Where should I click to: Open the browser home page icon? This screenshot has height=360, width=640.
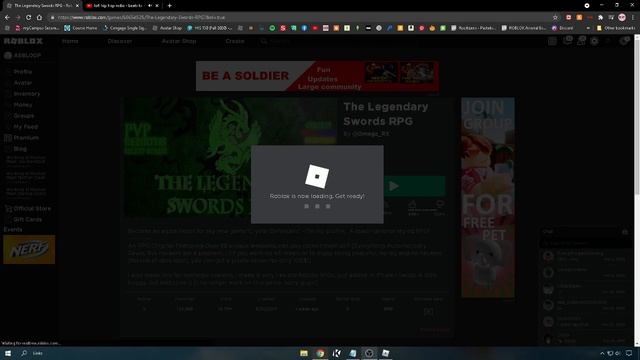[x=39, y=18]
